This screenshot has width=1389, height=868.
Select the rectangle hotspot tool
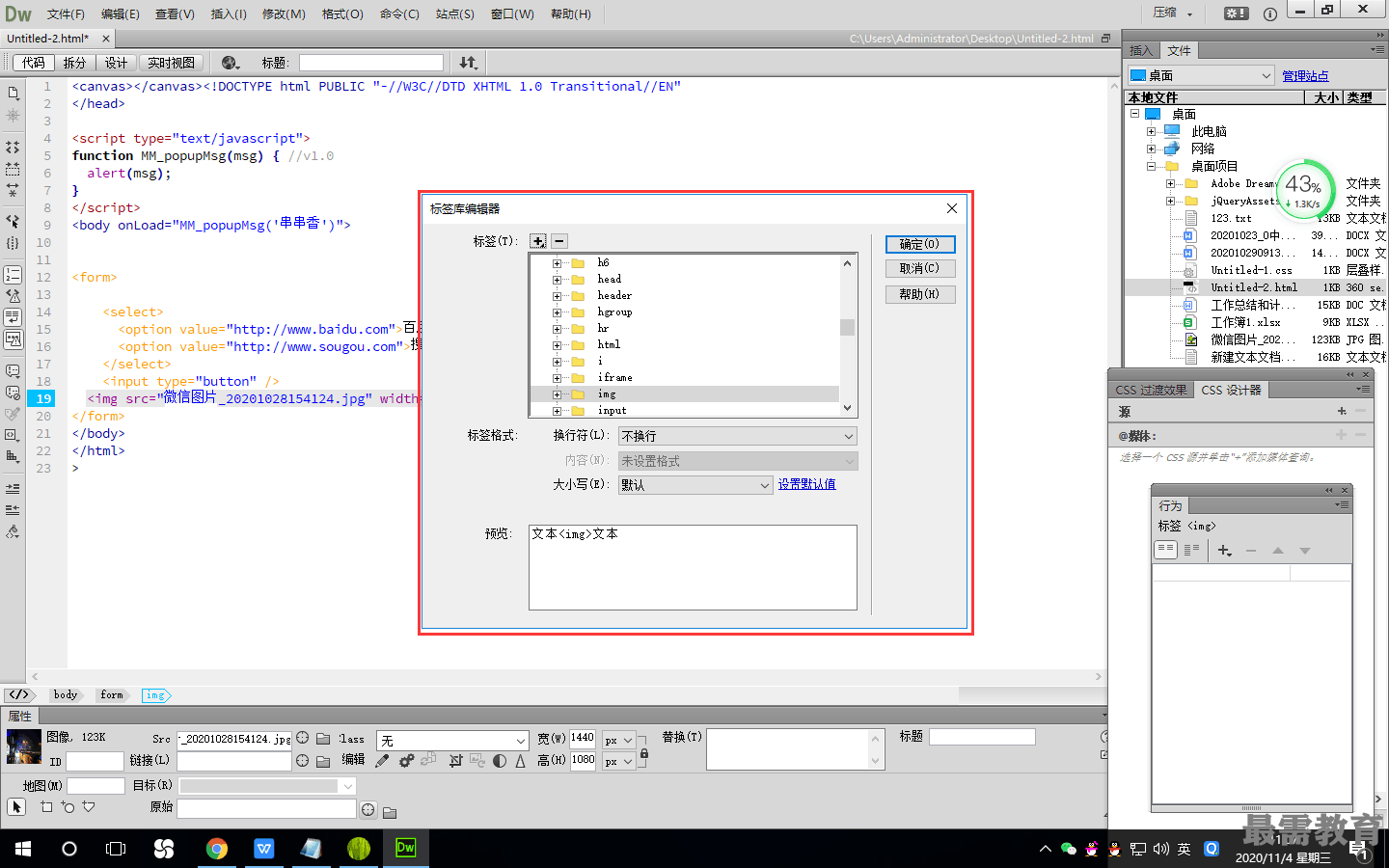point(46,807)
